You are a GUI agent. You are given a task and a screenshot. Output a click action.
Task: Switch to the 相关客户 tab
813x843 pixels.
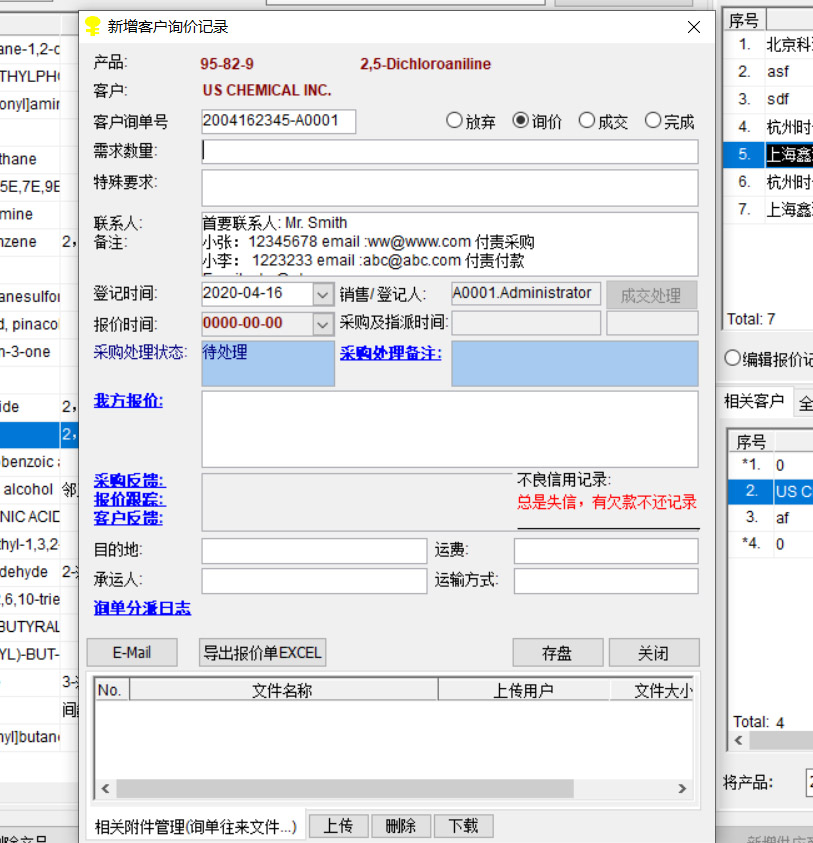(753, 401)
